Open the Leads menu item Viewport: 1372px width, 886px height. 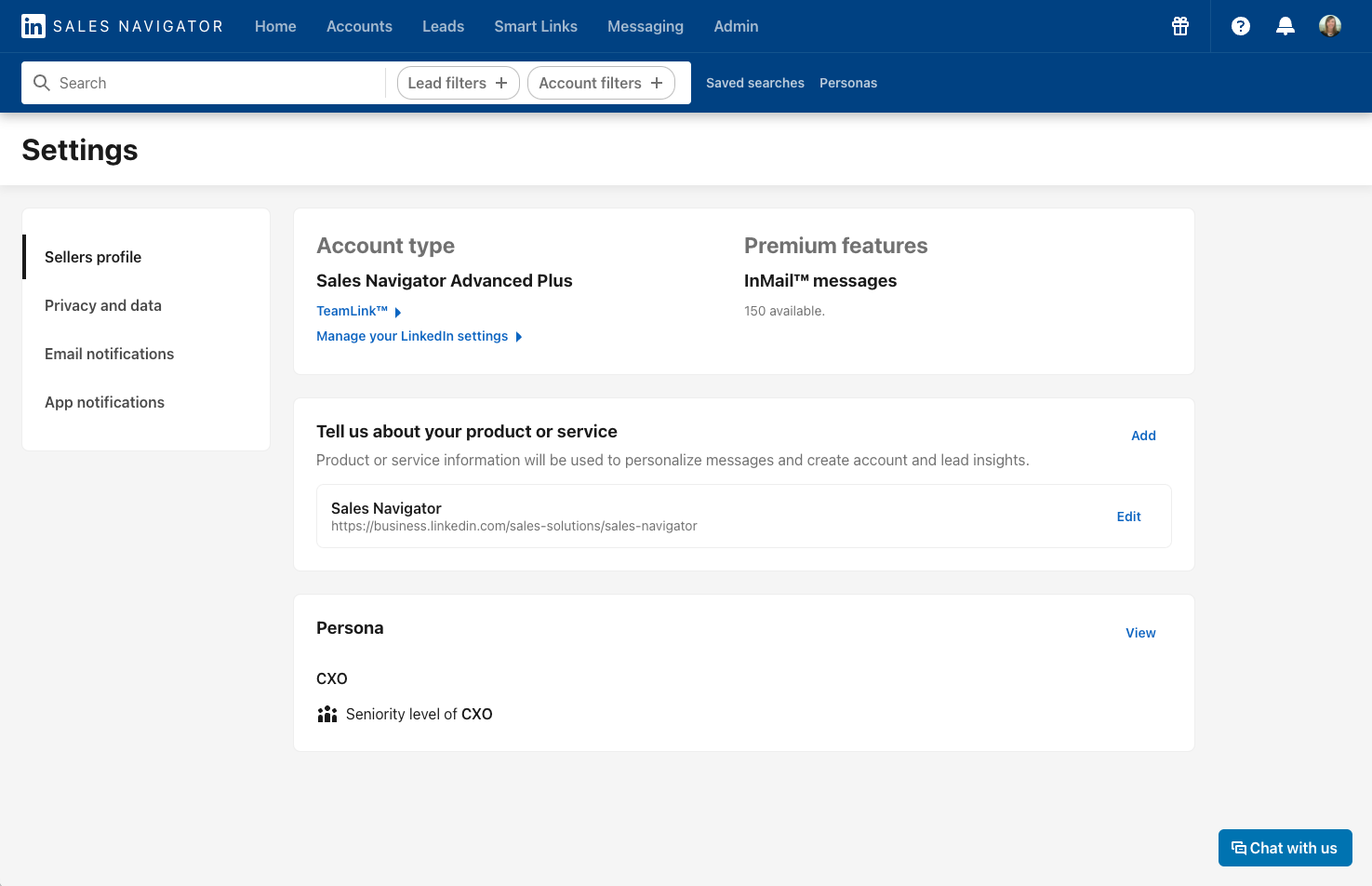click(443, 26)
